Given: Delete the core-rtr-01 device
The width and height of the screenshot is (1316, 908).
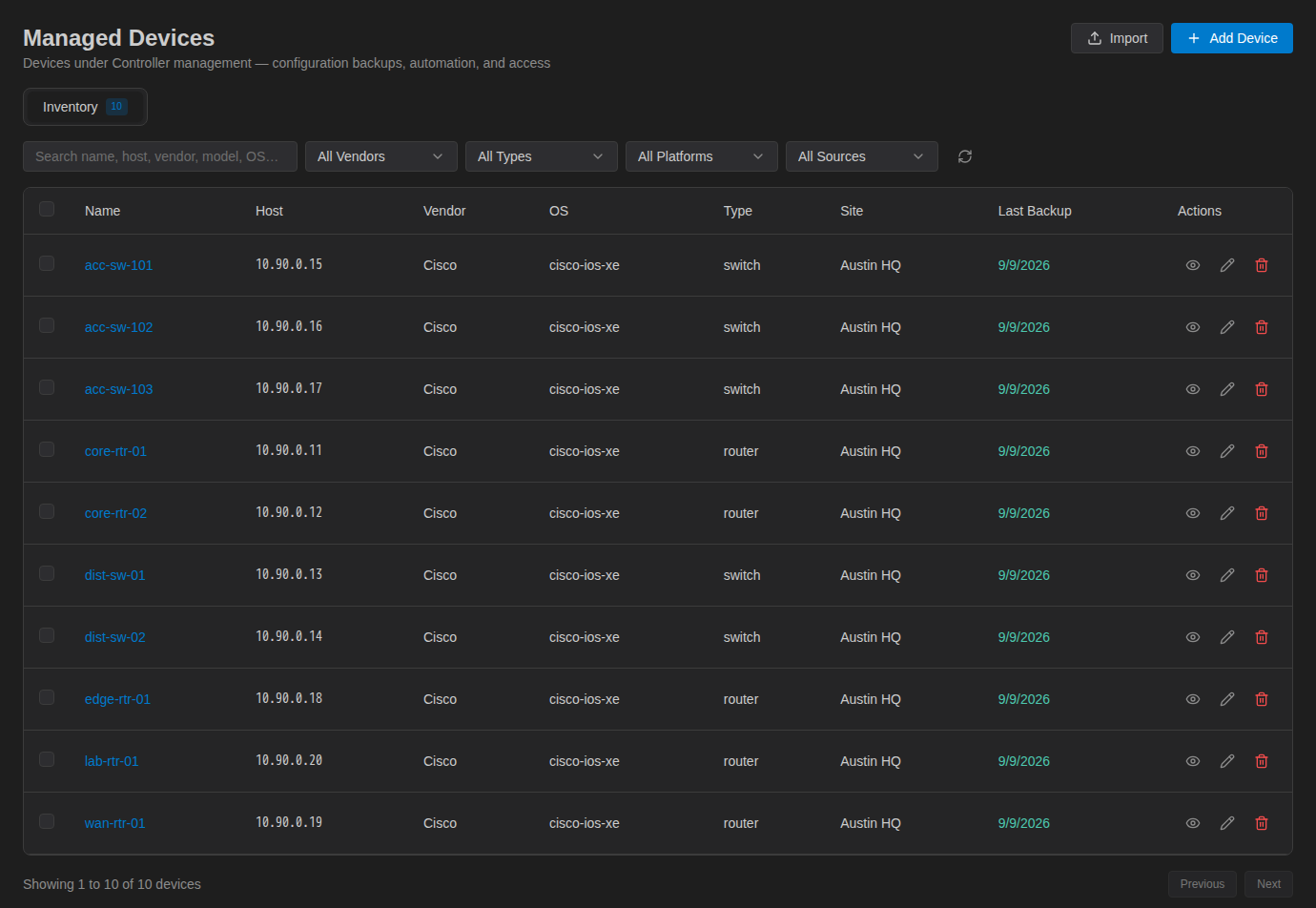Looking at the screenshot, I should tap(1262, 451).
